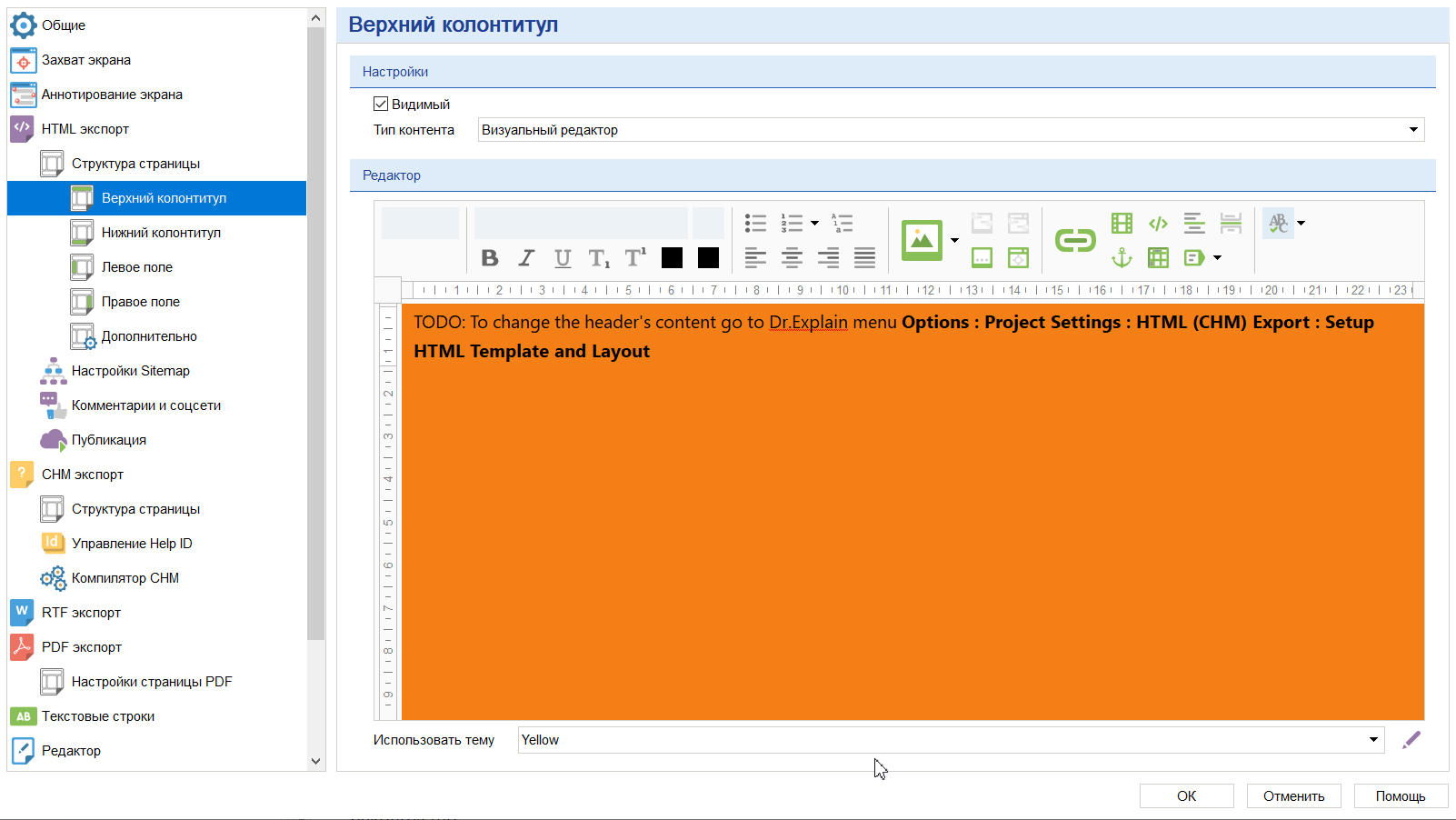Screen dimensions: 1456x820
Task: Click the Отменить button
Action: tap(1294, 796)
